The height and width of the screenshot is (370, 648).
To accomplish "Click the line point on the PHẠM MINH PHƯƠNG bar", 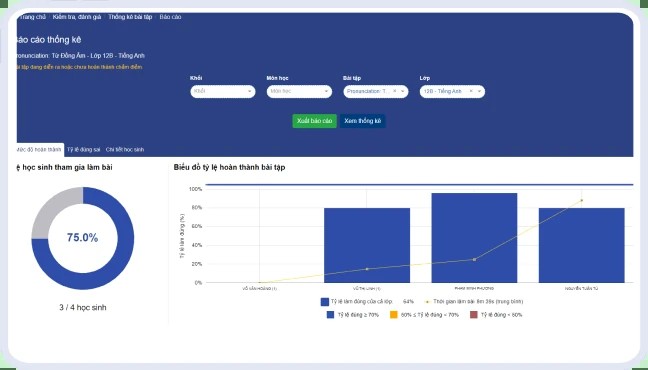I will pyautogui.click(x=474, y=260).
